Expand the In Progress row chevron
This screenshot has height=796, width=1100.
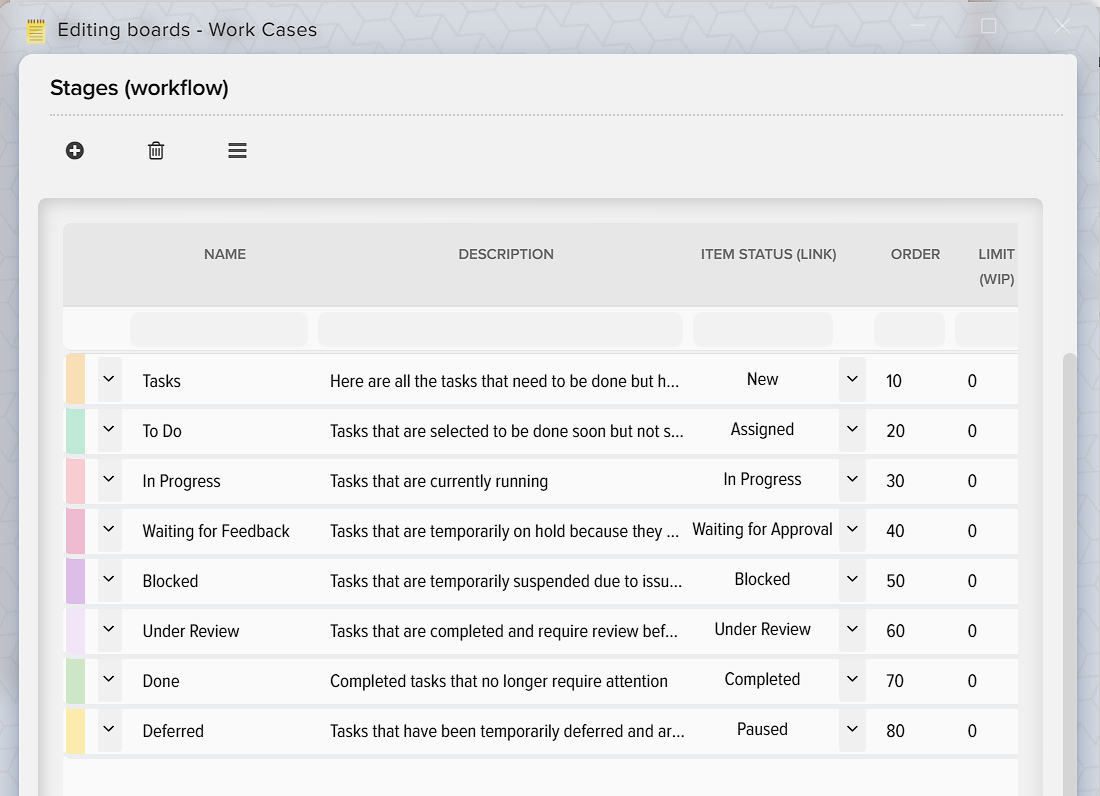point(109,480)
